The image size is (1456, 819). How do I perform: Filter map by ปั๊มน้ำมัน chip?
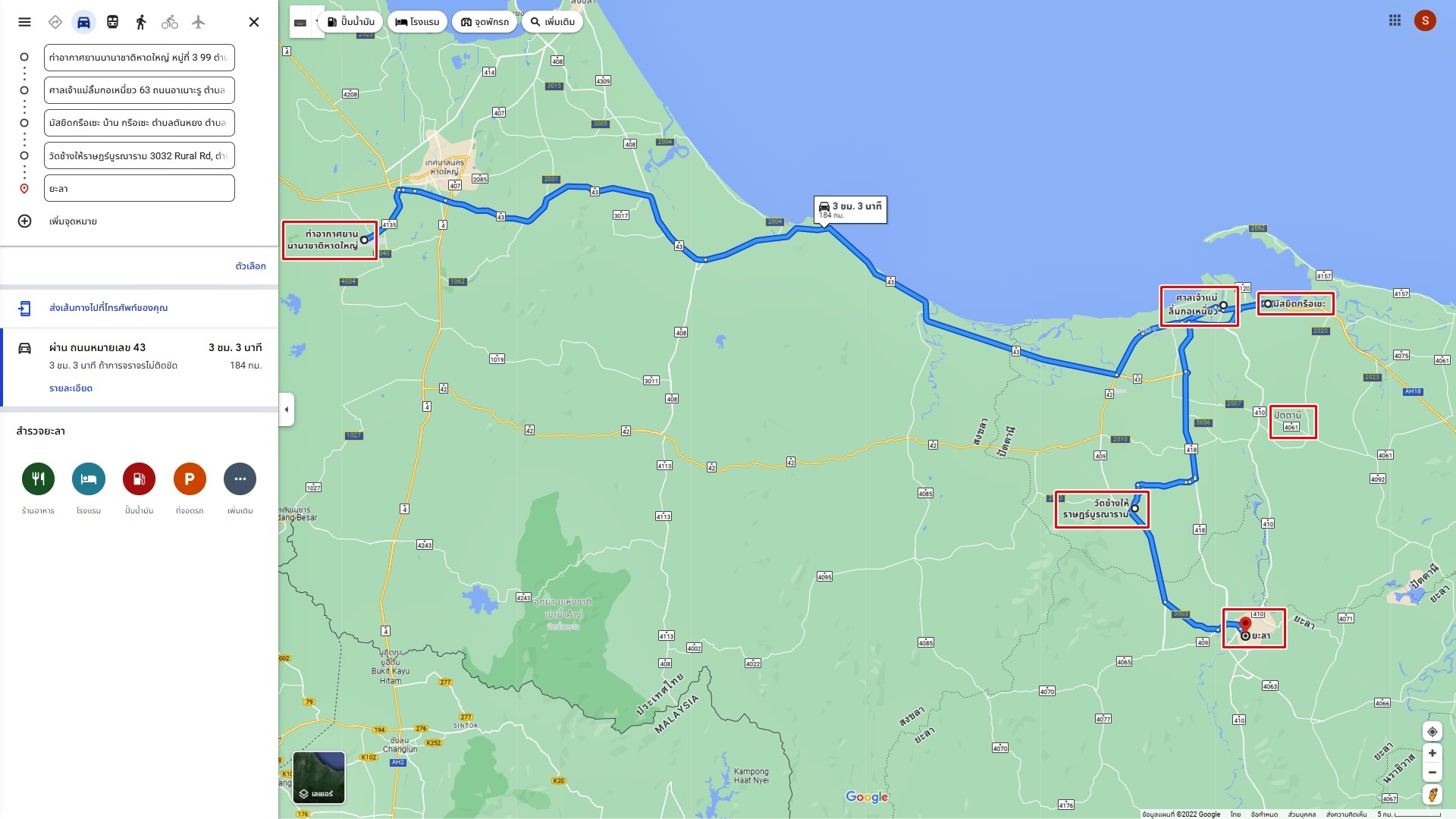pyautogui.click(x=351, y=22)
